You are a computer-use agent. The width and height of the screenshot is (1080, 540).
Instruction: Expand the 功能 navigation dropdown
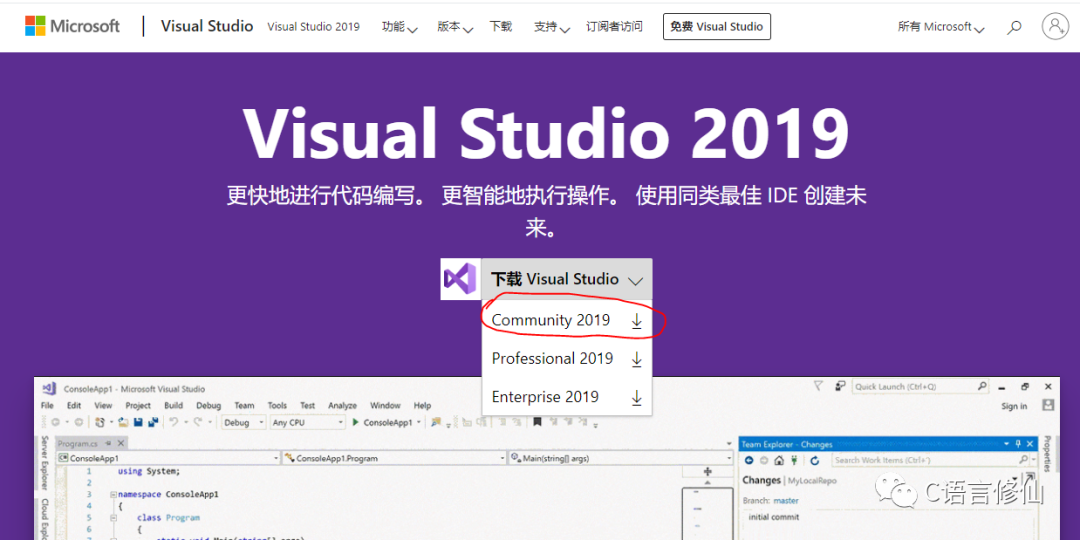click(400, 28)
